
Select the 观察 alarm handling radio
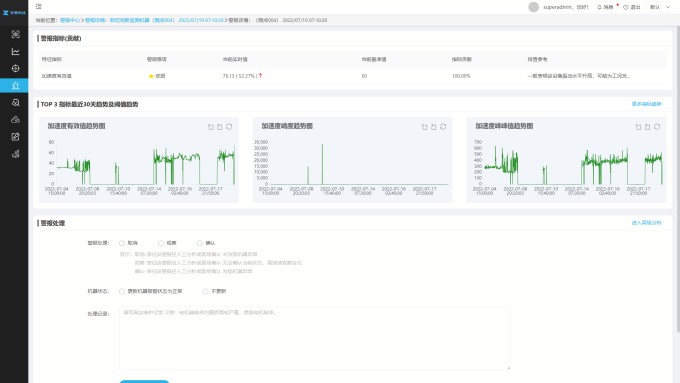click(x=161, y=243)
